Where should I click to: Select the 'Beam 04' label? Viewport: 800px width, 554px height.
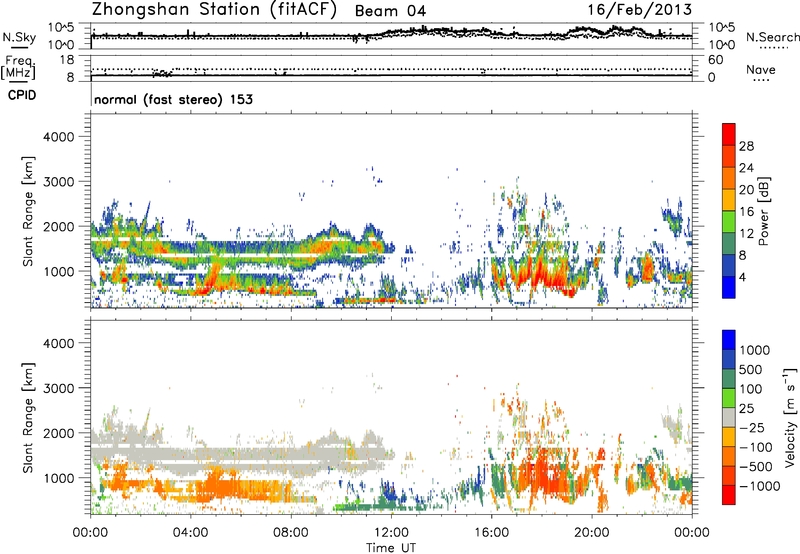pos(390,11)
